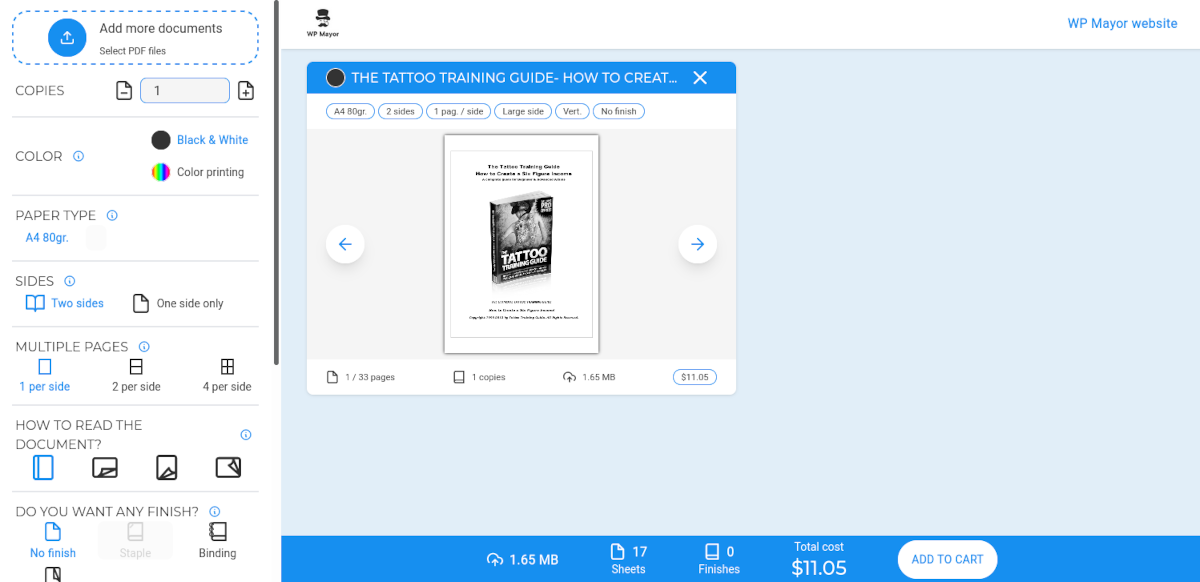Click the document title THE TATTOO TRAINING GUIDE

[514, 78]
